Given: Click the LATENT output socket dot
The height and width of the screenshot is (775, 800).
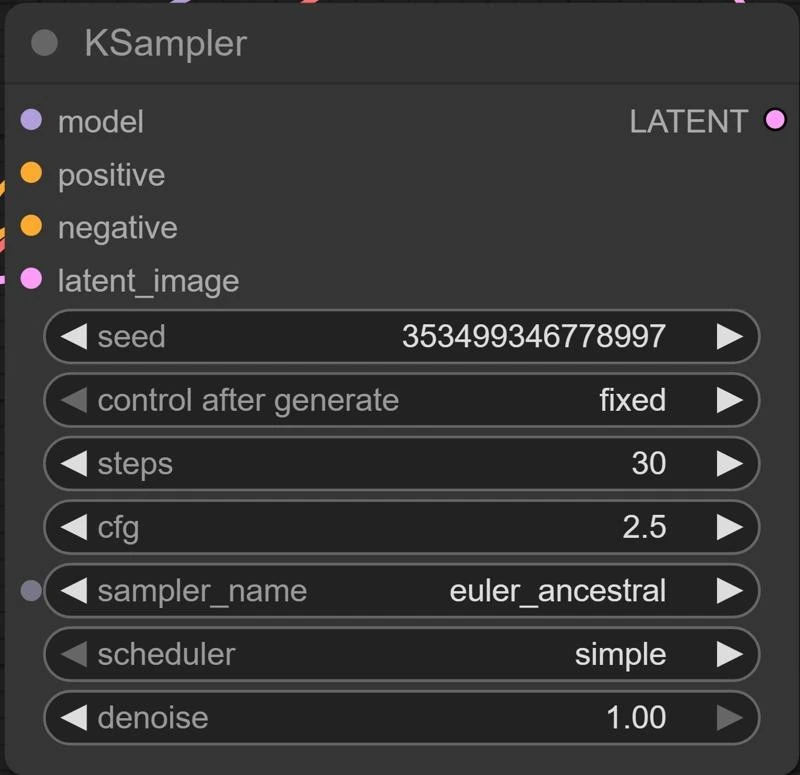Looking at the screenshot, I should (x=774, y=120).
